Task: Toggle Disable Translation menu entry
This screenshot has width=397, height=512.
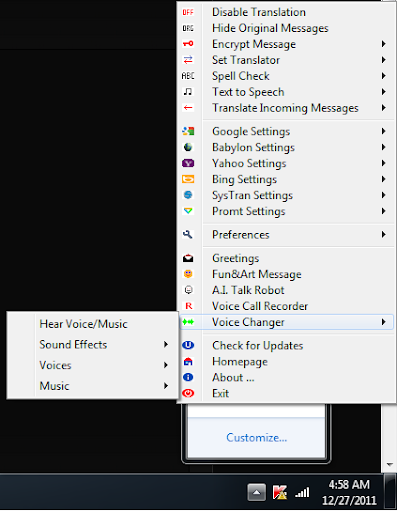Action: click(x=286, y=12)
